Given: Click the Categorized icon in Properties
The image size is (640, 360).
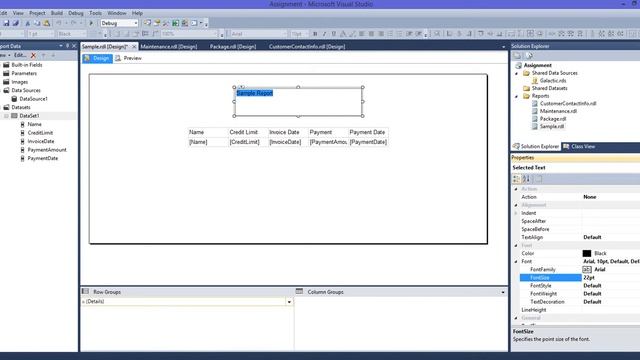Looking at the screenshot, I should tap(517, 179).
